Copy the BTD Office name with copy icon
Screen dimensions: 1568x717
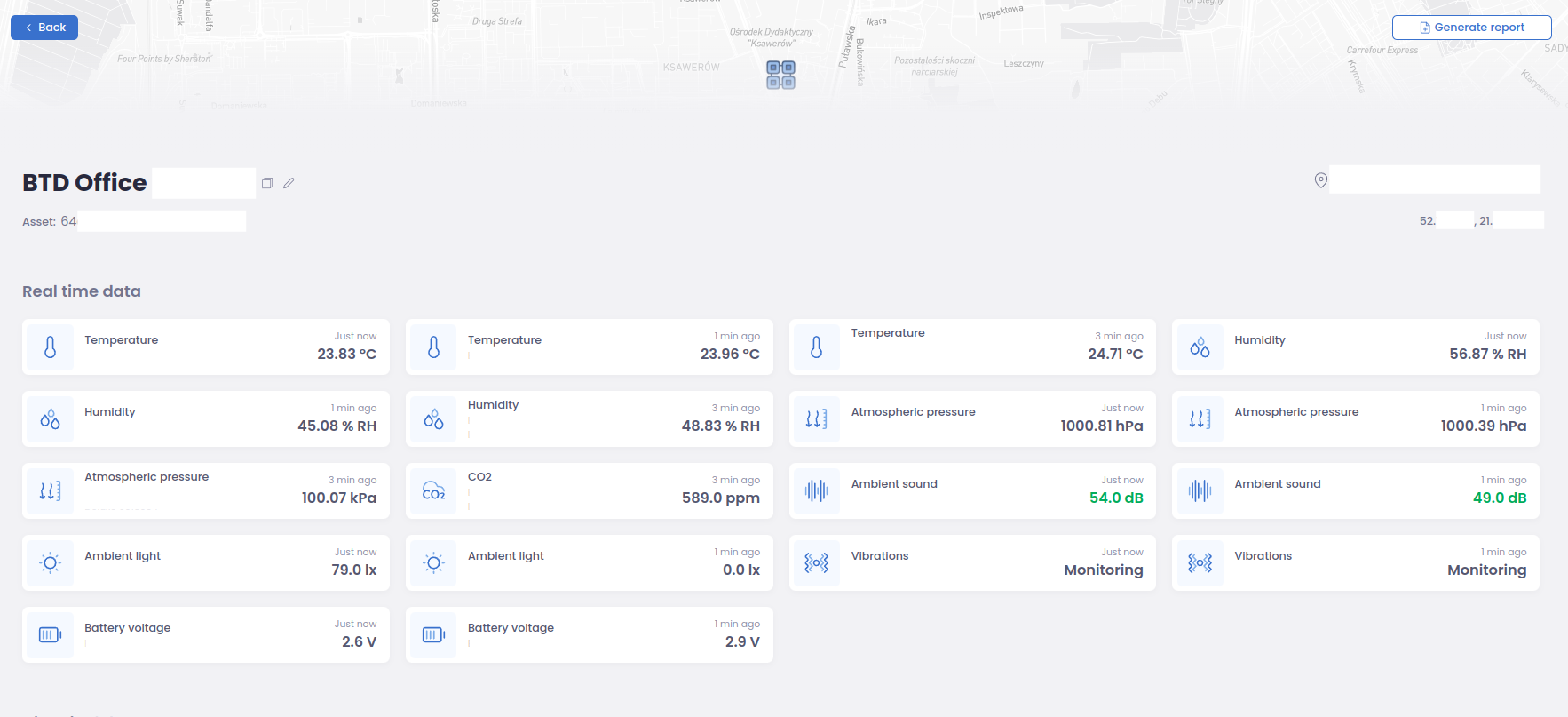click(267, 183)
